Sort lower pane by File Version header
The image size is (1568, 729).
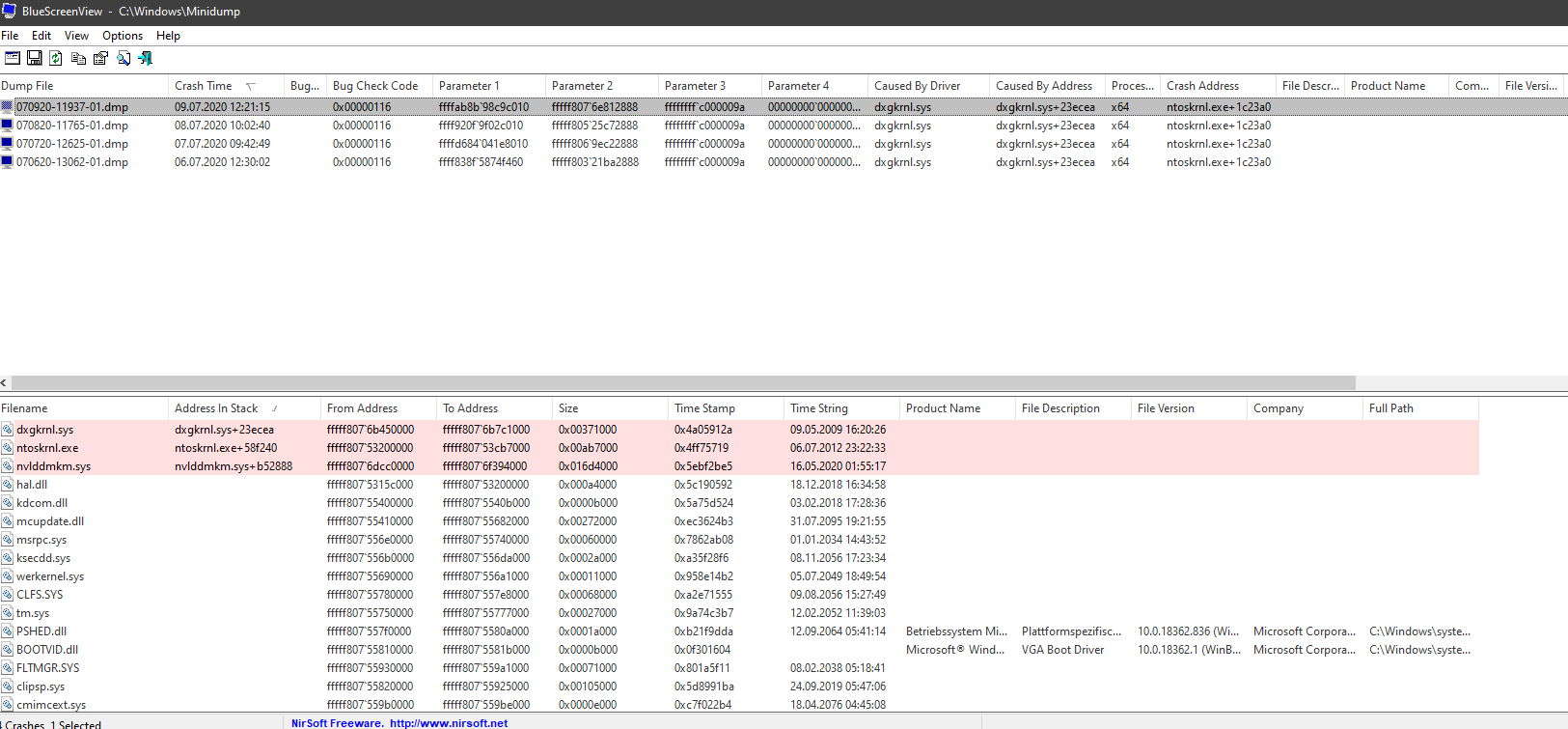1189,408
